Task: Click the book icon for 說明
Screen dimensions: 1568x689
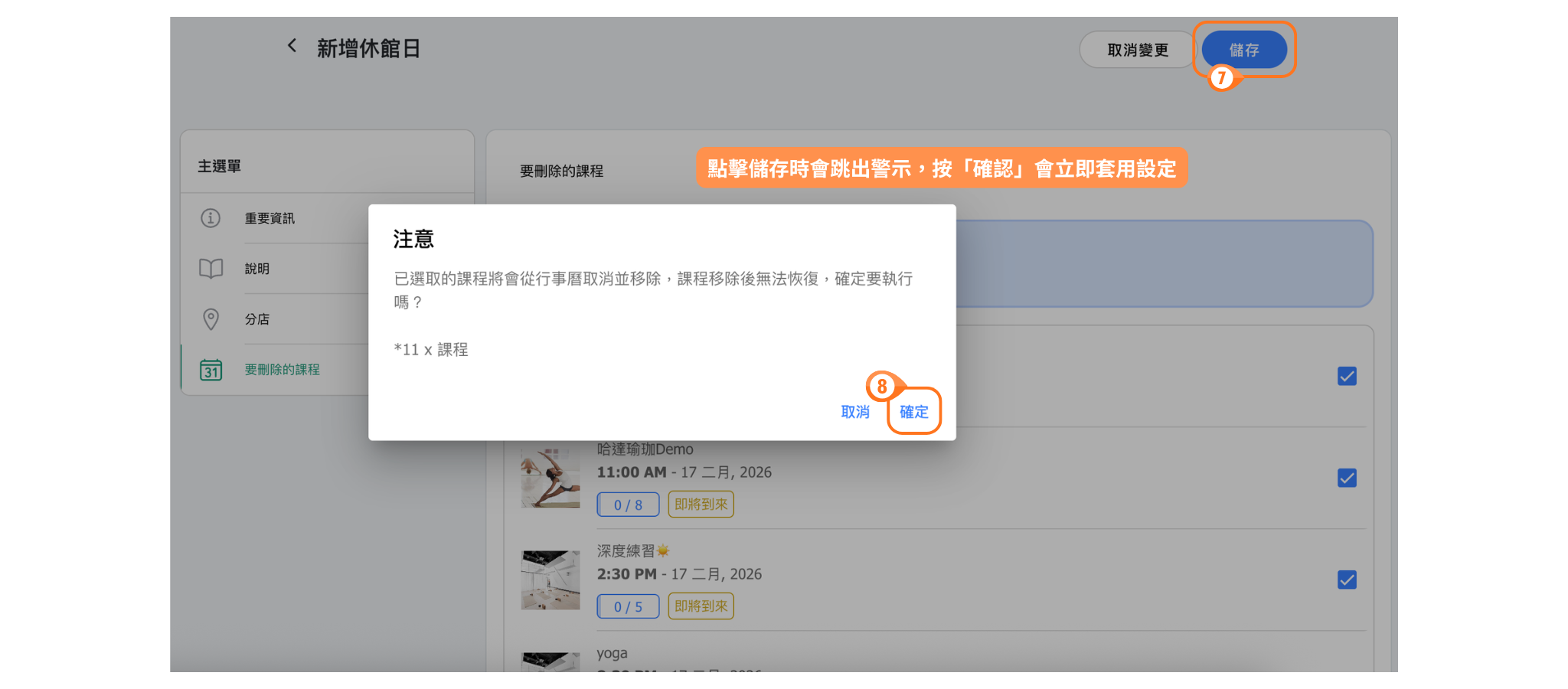Action: pyautogui.click(x=211, y=269)
